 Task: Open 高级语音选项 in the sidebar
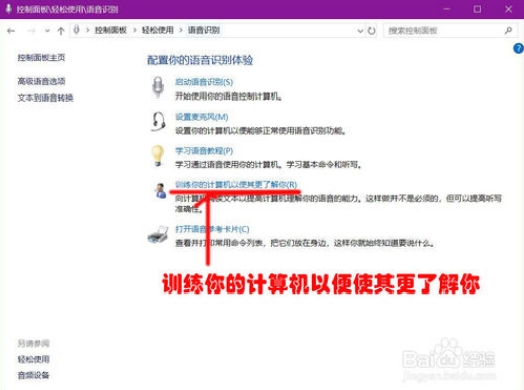(41, 81)
